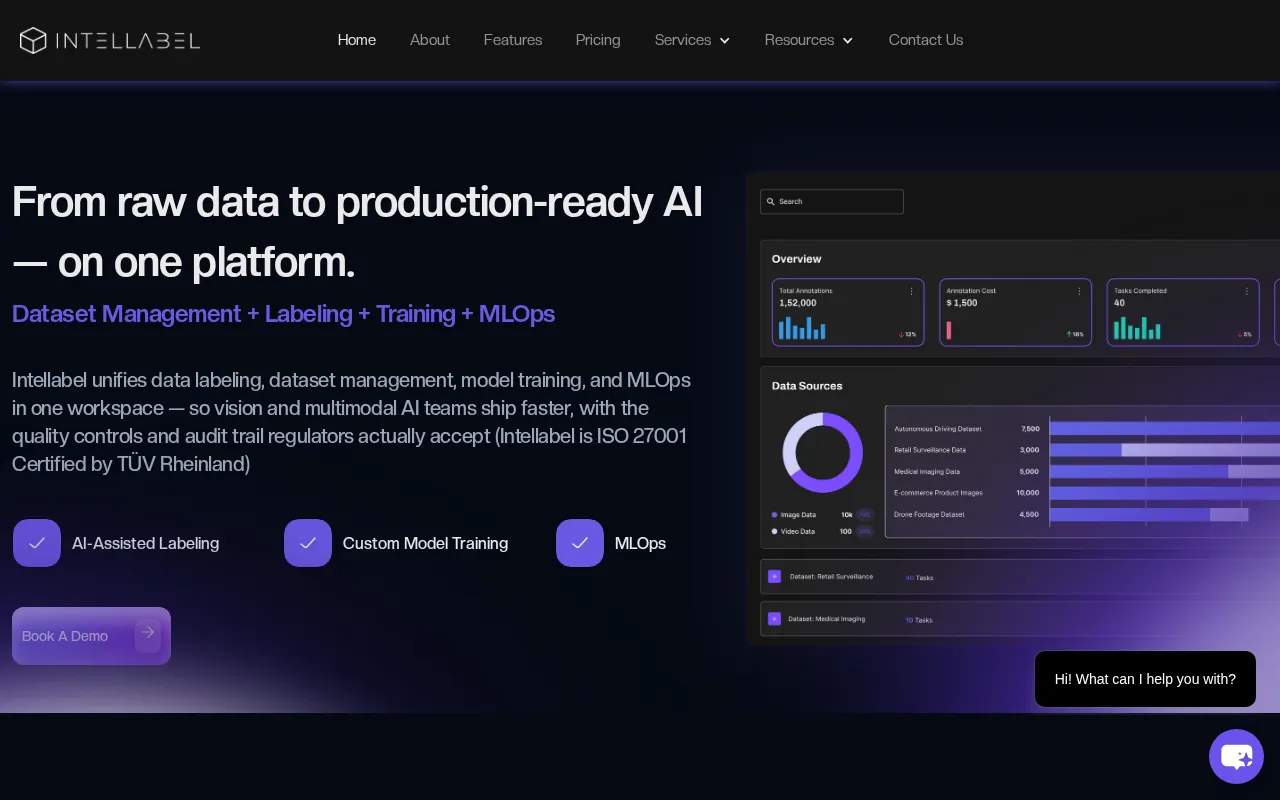The width and height of the screenshot is (1280, 800).
Task: Click the '10 Tasks' text for Medical Imaging
Action: point(919,620)
